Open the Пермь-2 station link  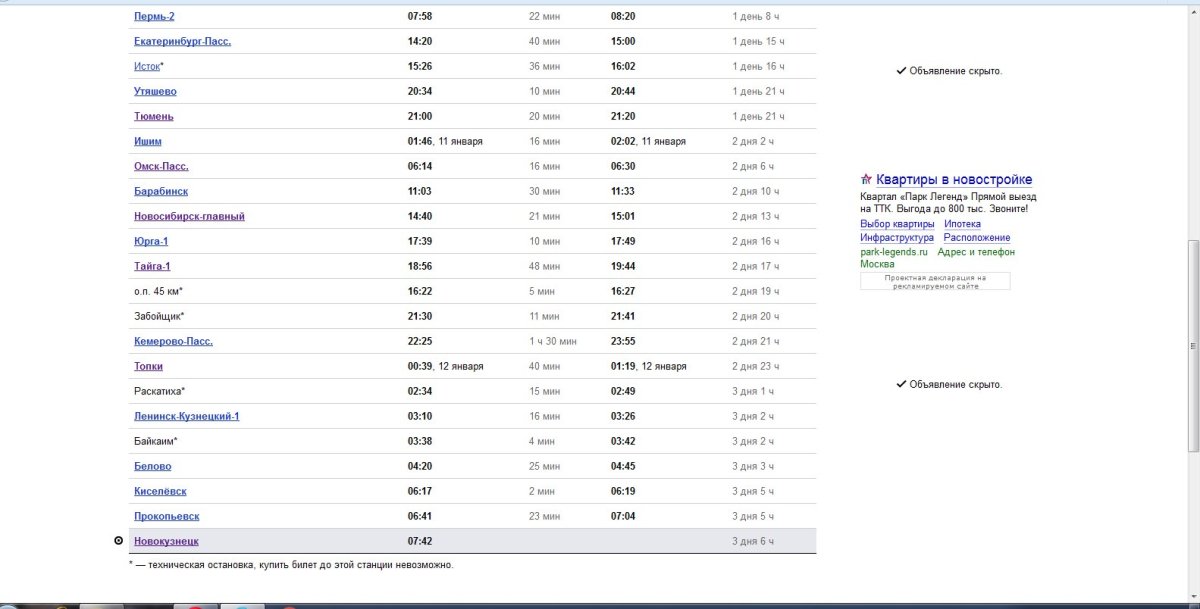pos(154,17)
